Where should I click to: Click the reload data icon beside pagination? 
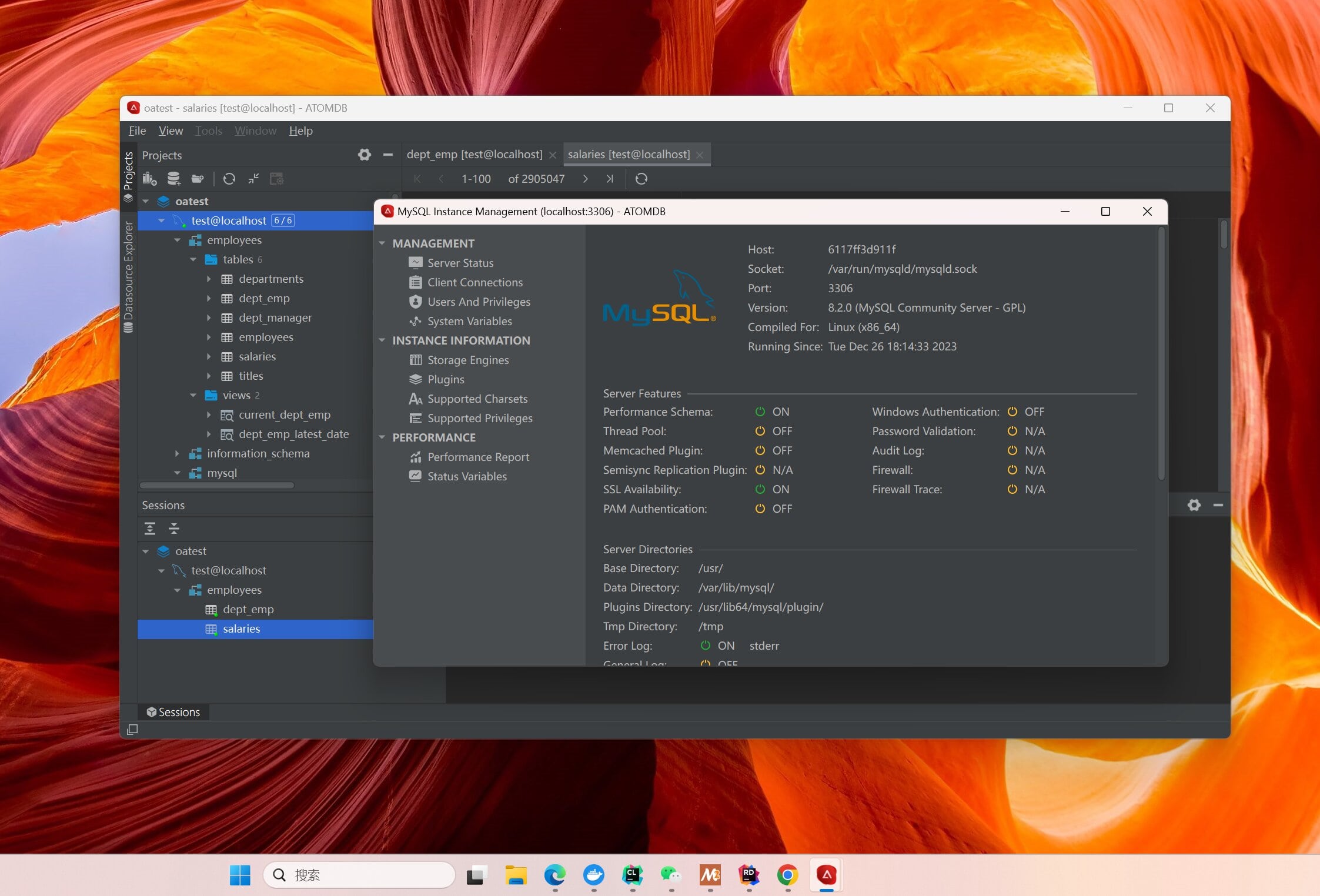click(641, 179)
